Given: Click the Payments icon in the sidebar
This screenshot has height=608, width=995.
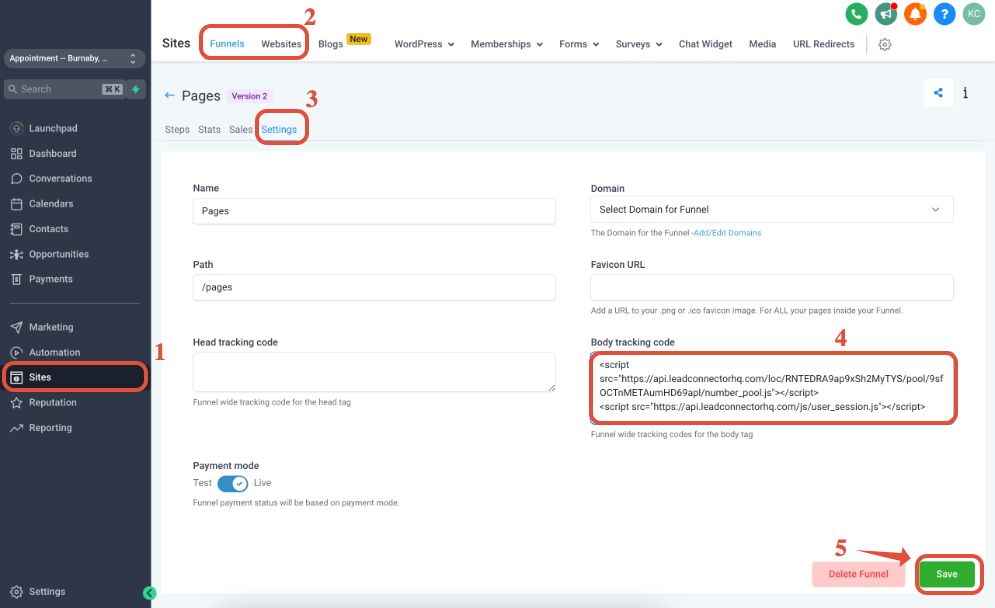Looking at the screenshot, I should pos(16,279).
